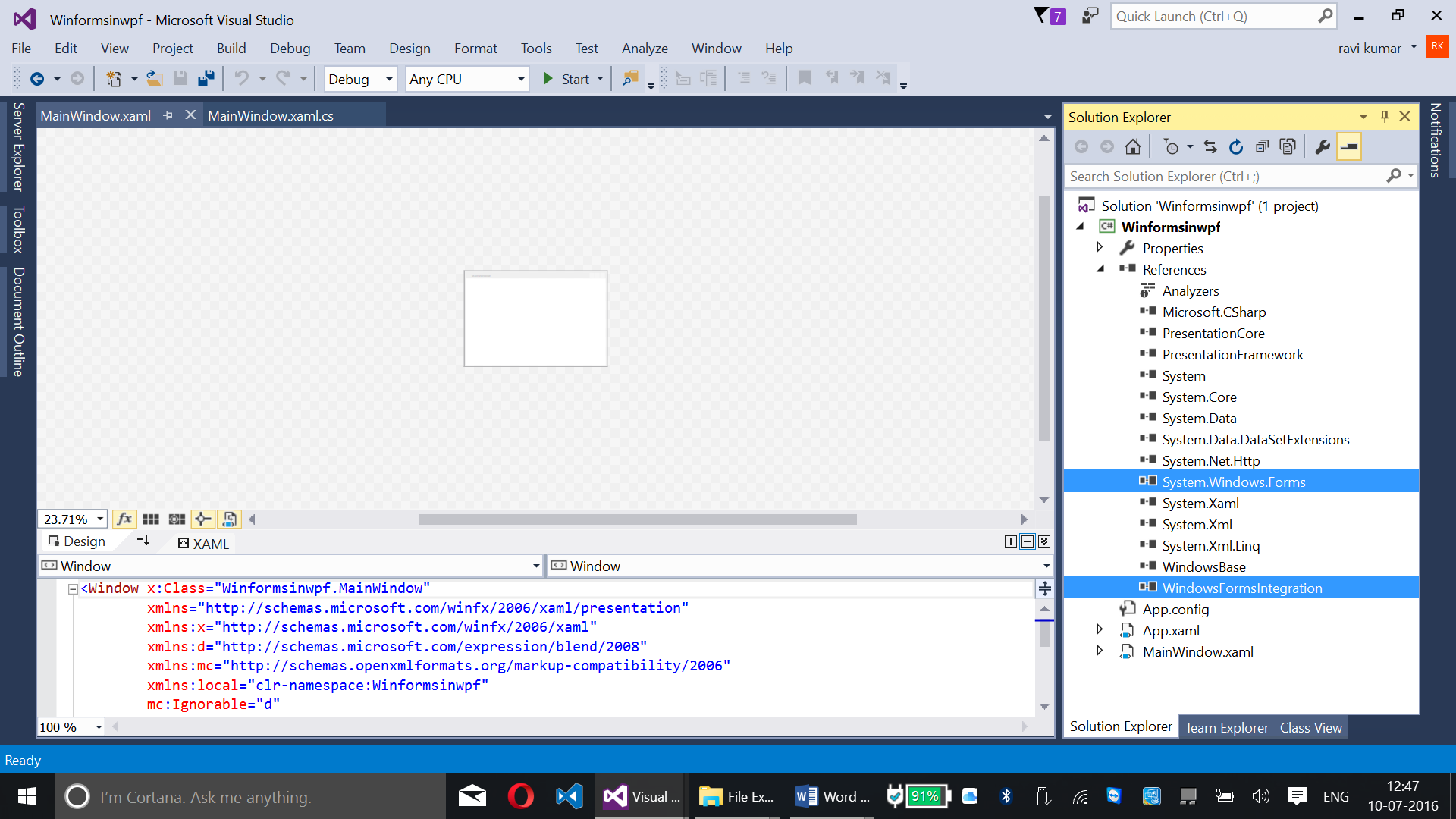This screenshot has height=819, width=1456.
Task: Open the Toolbox side tab
Action: coord(18,229)
